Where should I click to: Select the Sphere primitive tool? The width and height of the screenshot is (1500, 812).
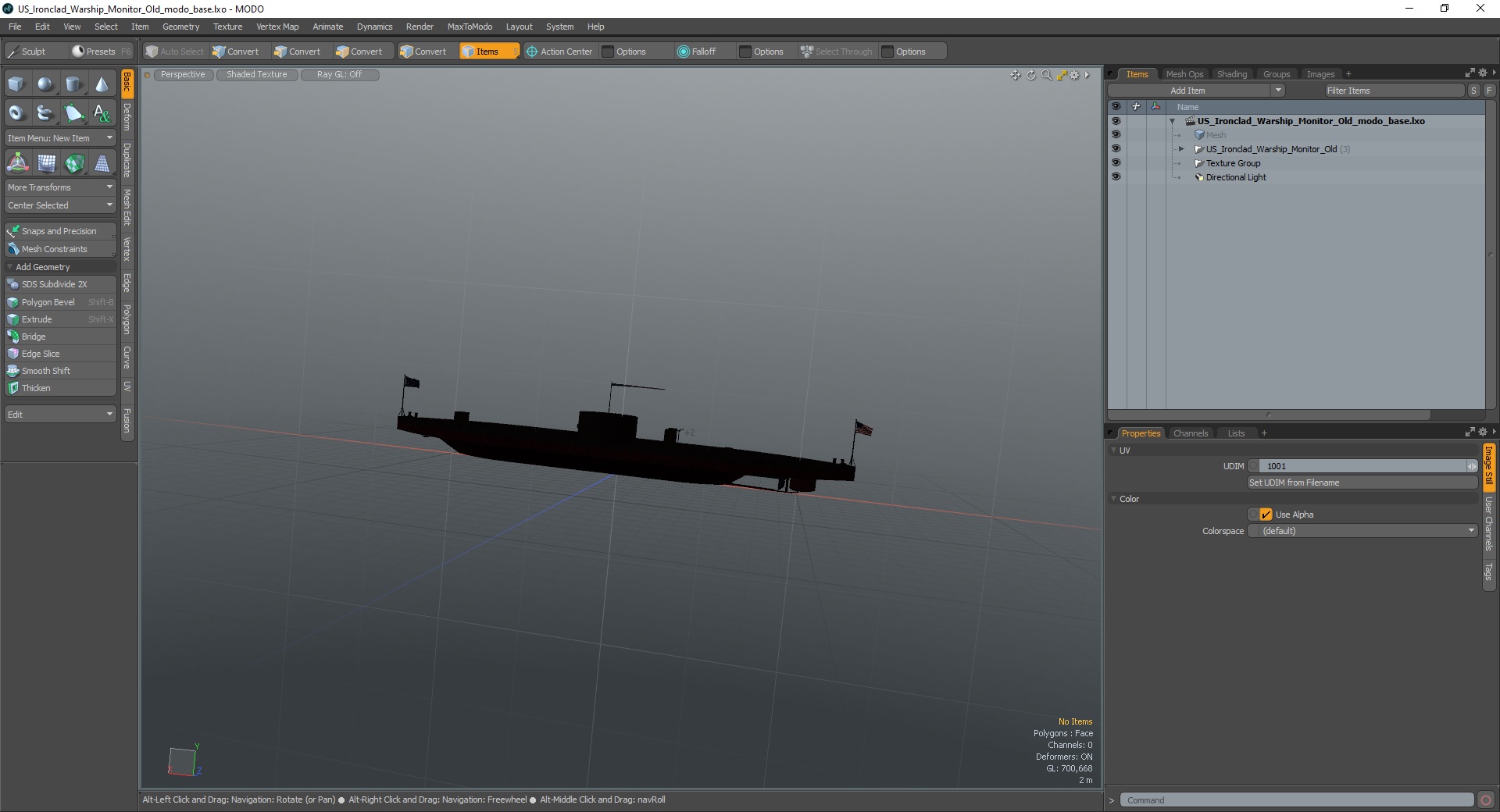pyautogui.click(x=45, y=84)
